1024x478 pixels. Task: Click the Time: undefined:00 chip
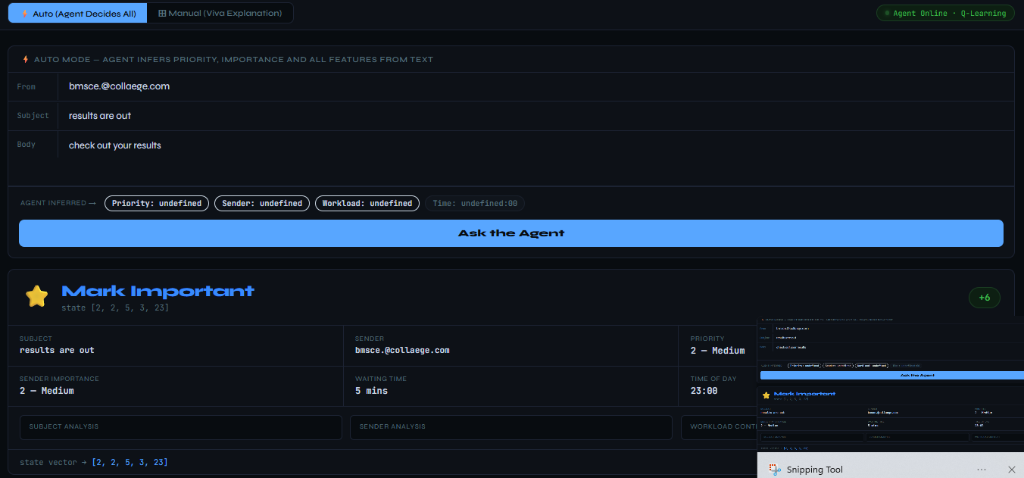click(475, 203)
